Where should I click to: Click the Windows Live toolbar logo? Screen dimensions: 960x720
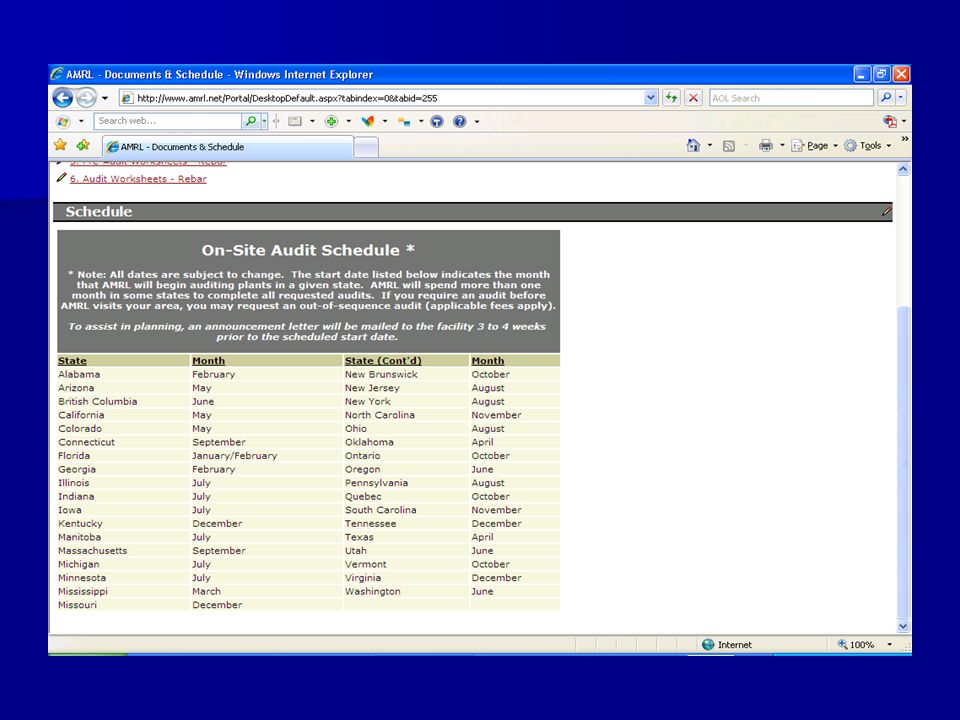point(62,121)
